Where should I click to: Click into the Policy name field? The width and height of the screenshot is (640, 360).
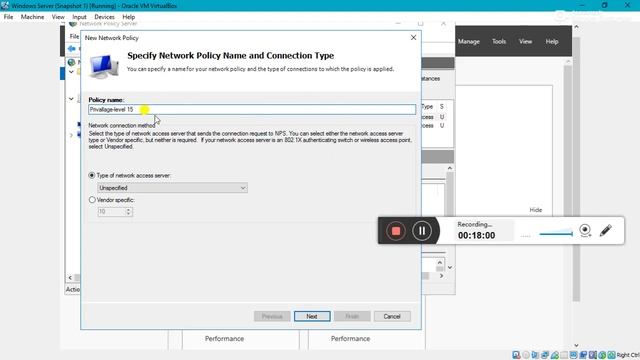click(252, 109)
